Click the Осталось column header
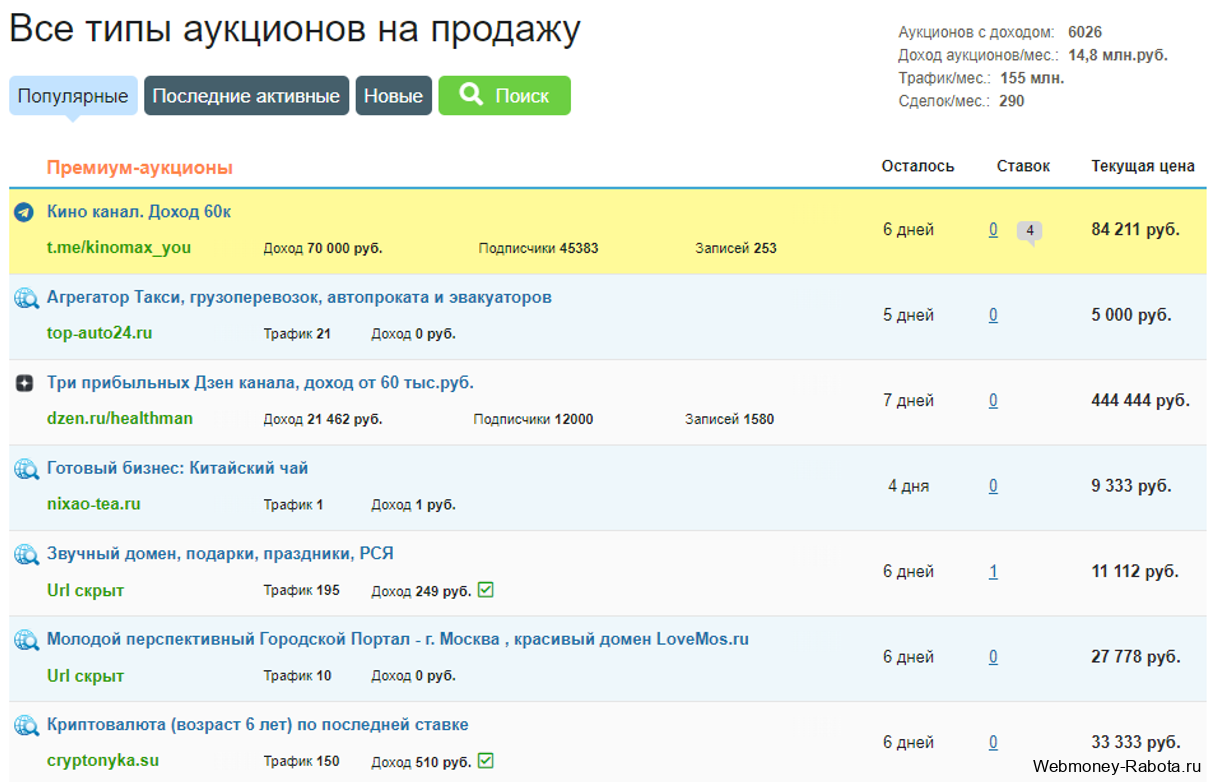 point(918,167)
